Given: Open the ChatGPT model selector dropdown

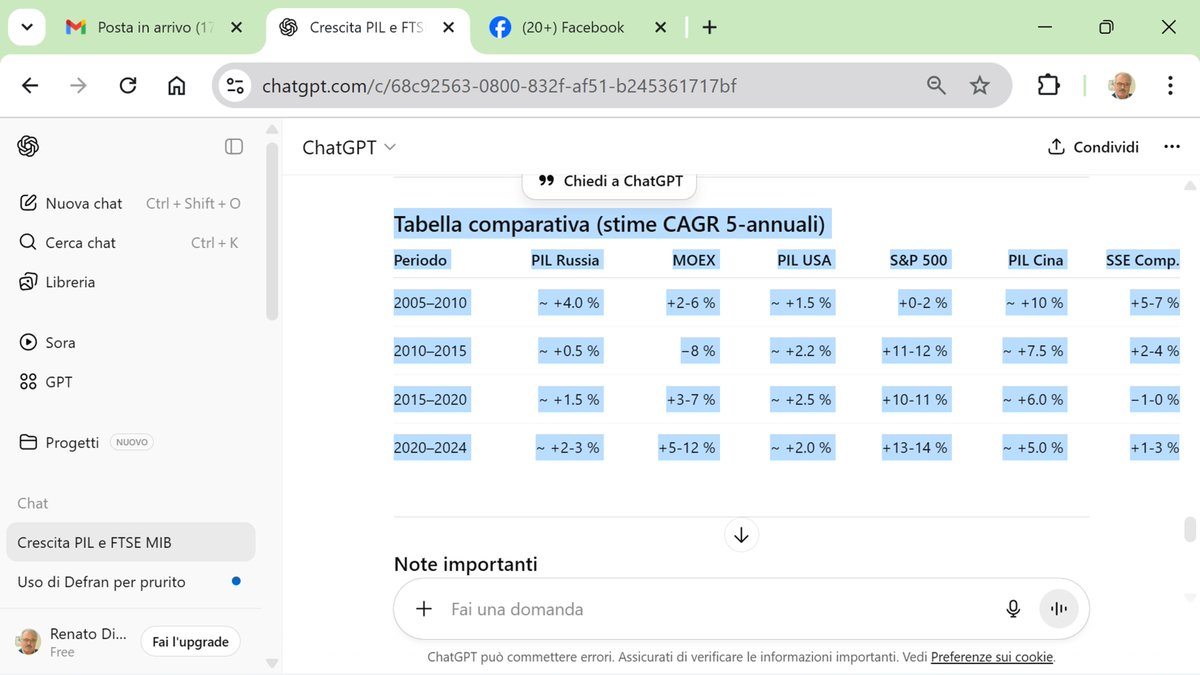Looking at the screenshot, I should (x=349, y=147).
